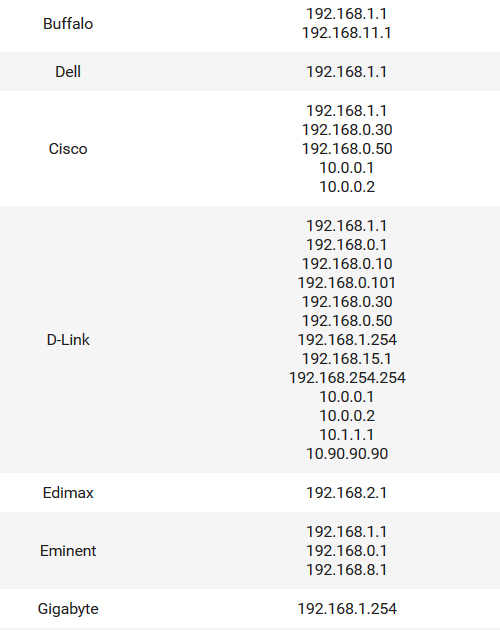
Task: Click D-Link's 192.168.0.101 address
Action: 347,283
